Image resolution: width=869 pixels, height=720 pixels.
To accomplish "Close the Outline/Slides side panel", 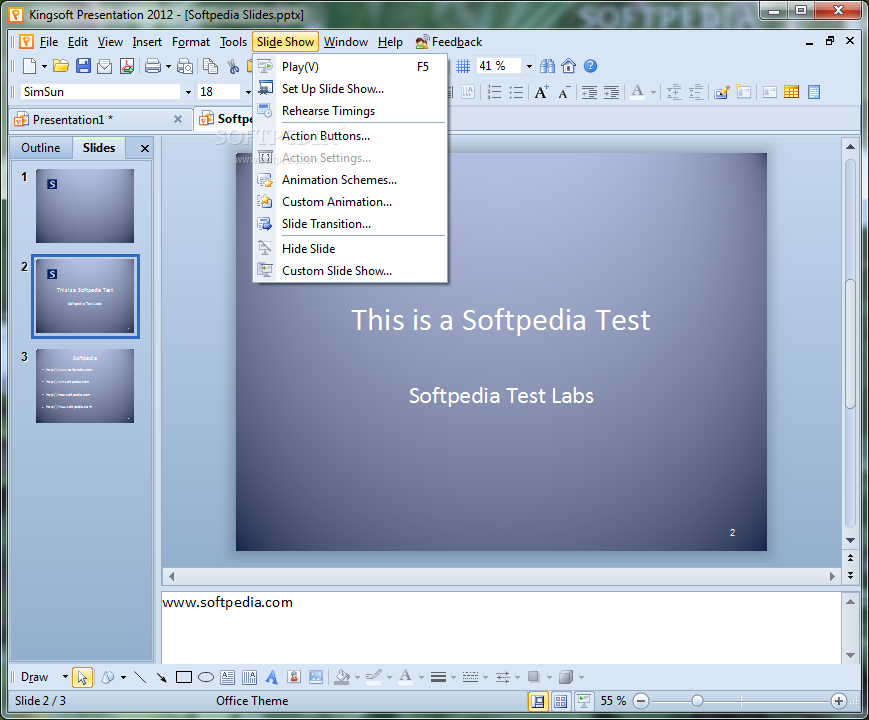I will coord(145,148).
